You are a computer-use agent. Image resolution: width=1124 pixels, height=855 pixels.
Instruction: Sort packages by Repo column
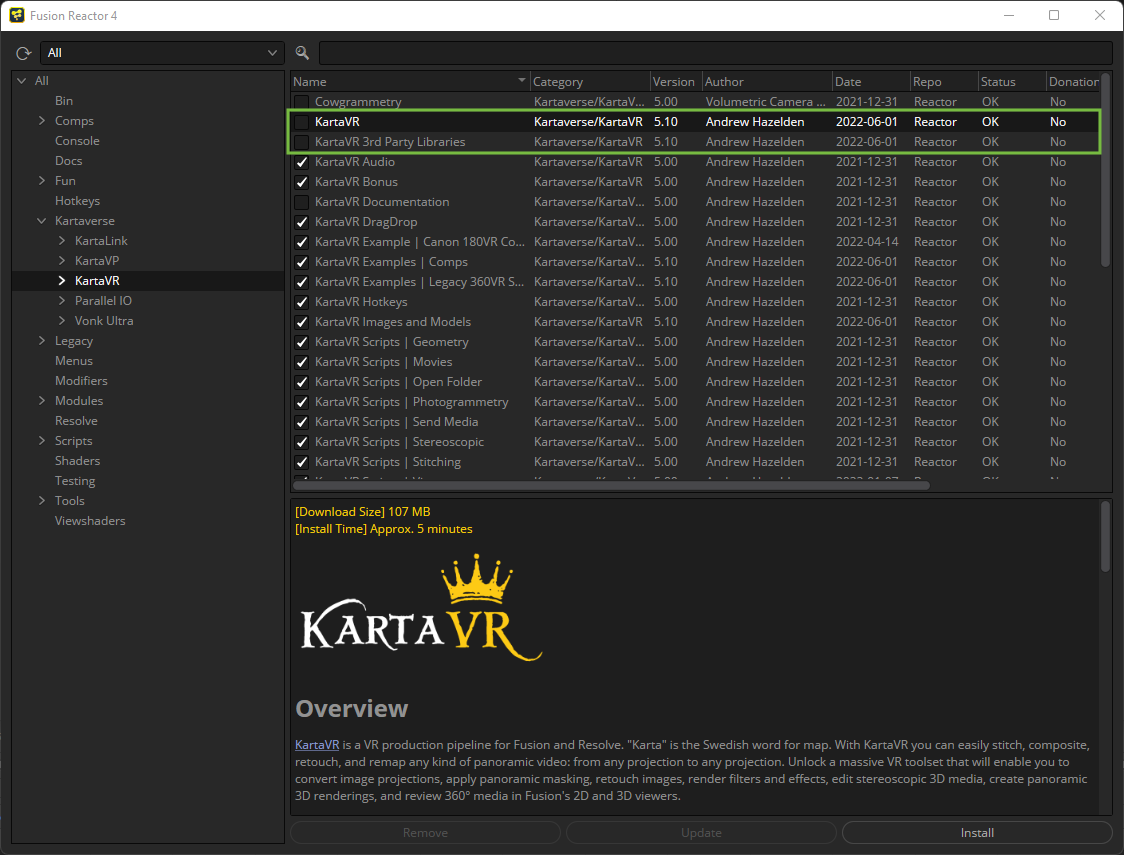[943, 82]
